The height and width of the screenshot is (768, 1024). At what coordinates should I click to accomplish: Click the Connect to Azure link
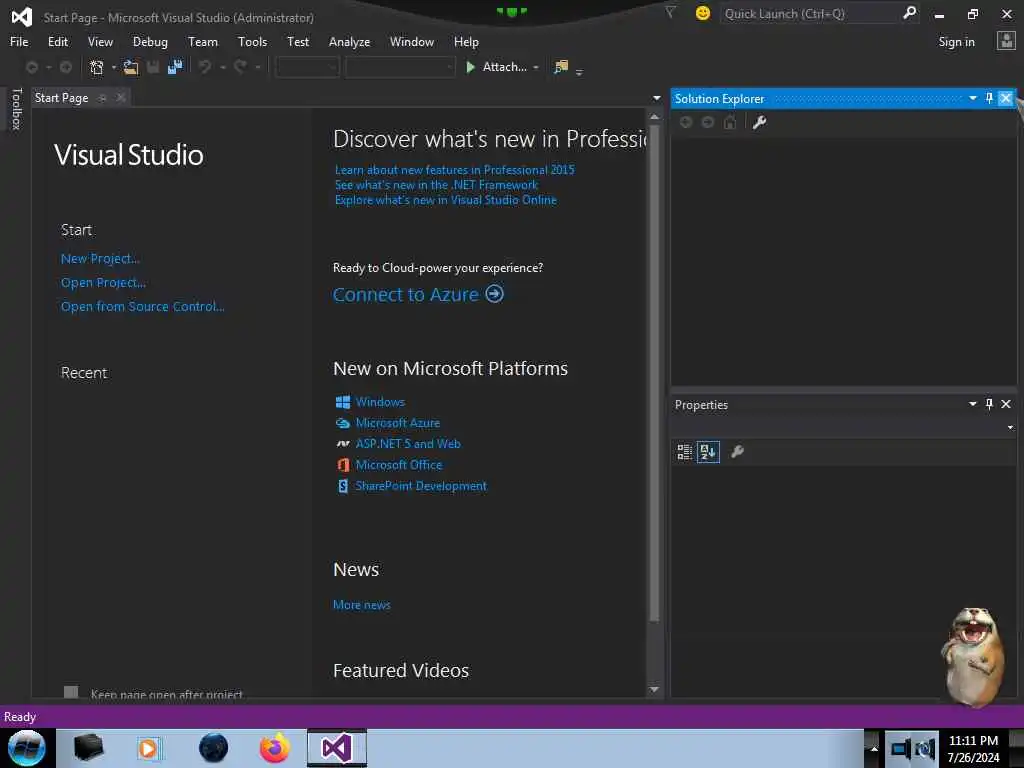click(x=406, y=295)
